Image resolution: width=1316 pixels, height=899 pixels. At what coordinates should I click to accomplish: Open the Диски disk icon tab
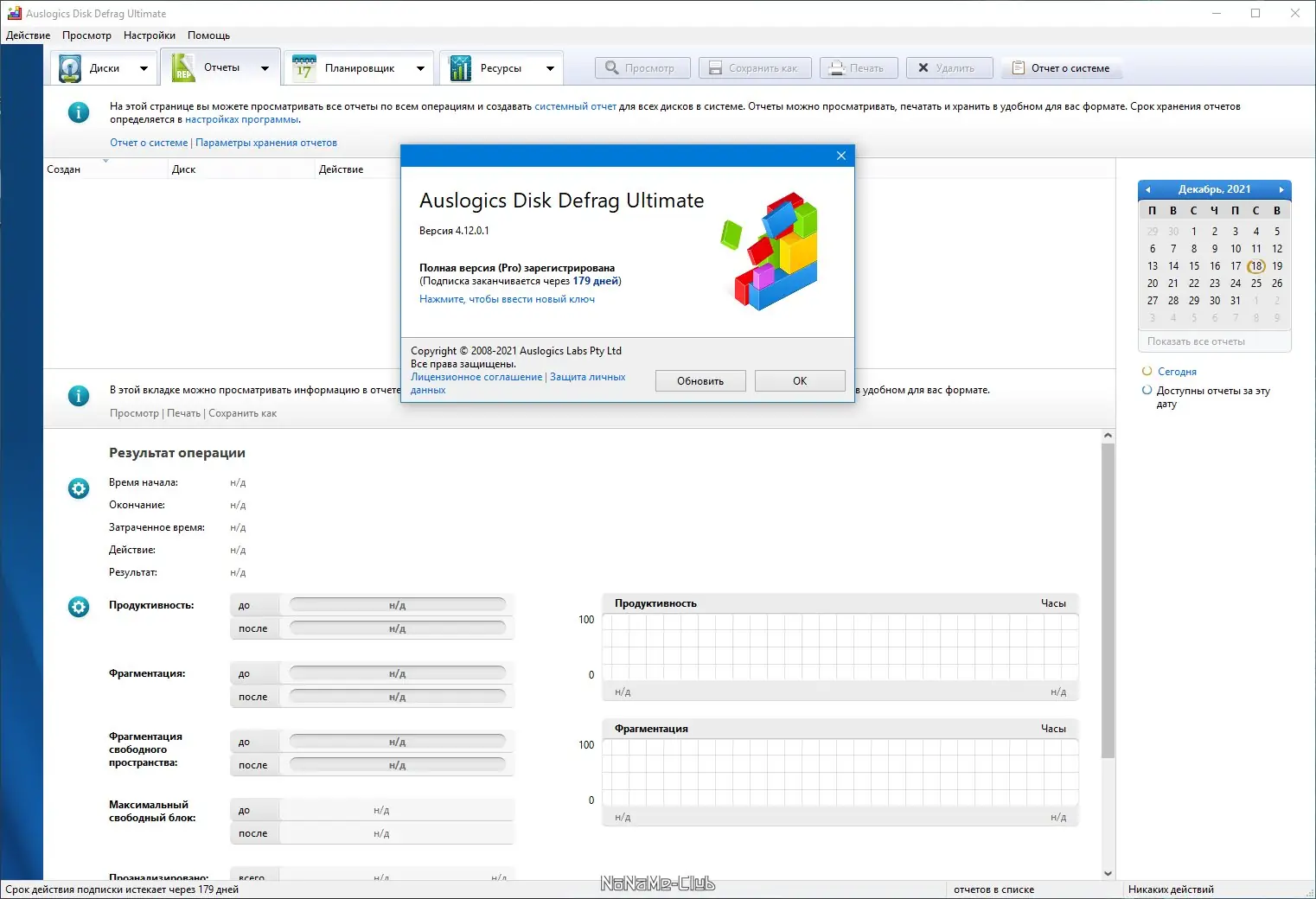coord(70,68)
